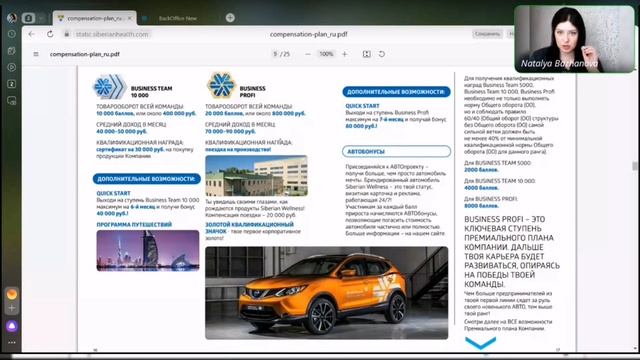Click the "8000 баллов" value text
The image size is (640, 360).
(x=481, y=206)
